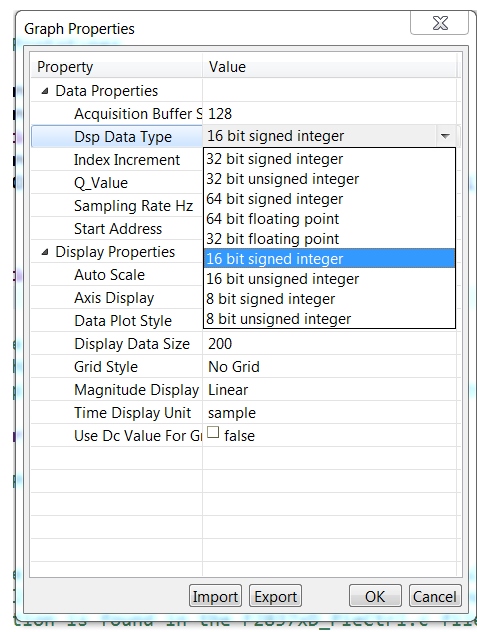Open the Dsp Data Type dropdown arrow
477x632 pixels.
pos(445,136)
